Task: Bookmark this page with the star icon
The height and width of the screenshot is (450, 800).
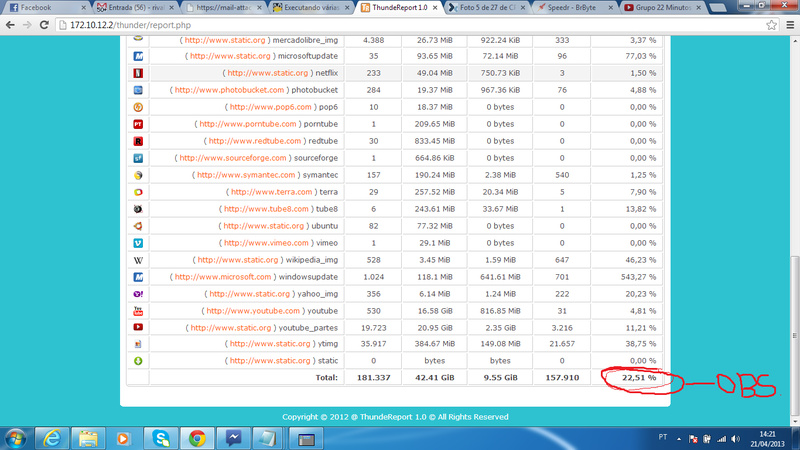Action: [771, 25]
